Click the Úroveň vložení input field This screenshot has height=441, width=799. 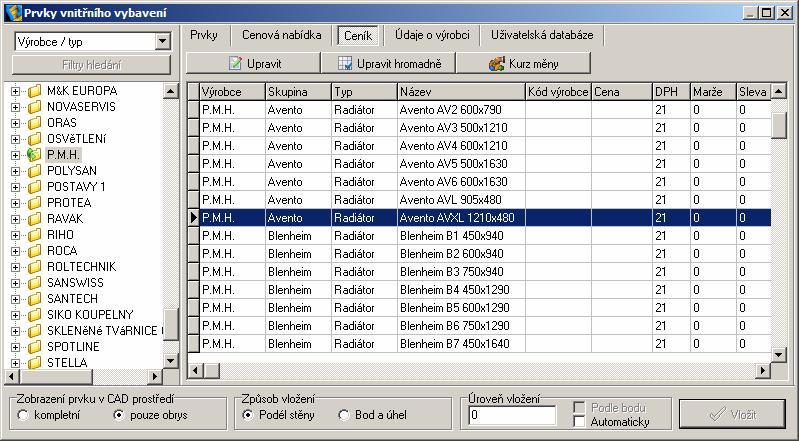[512, 415]
